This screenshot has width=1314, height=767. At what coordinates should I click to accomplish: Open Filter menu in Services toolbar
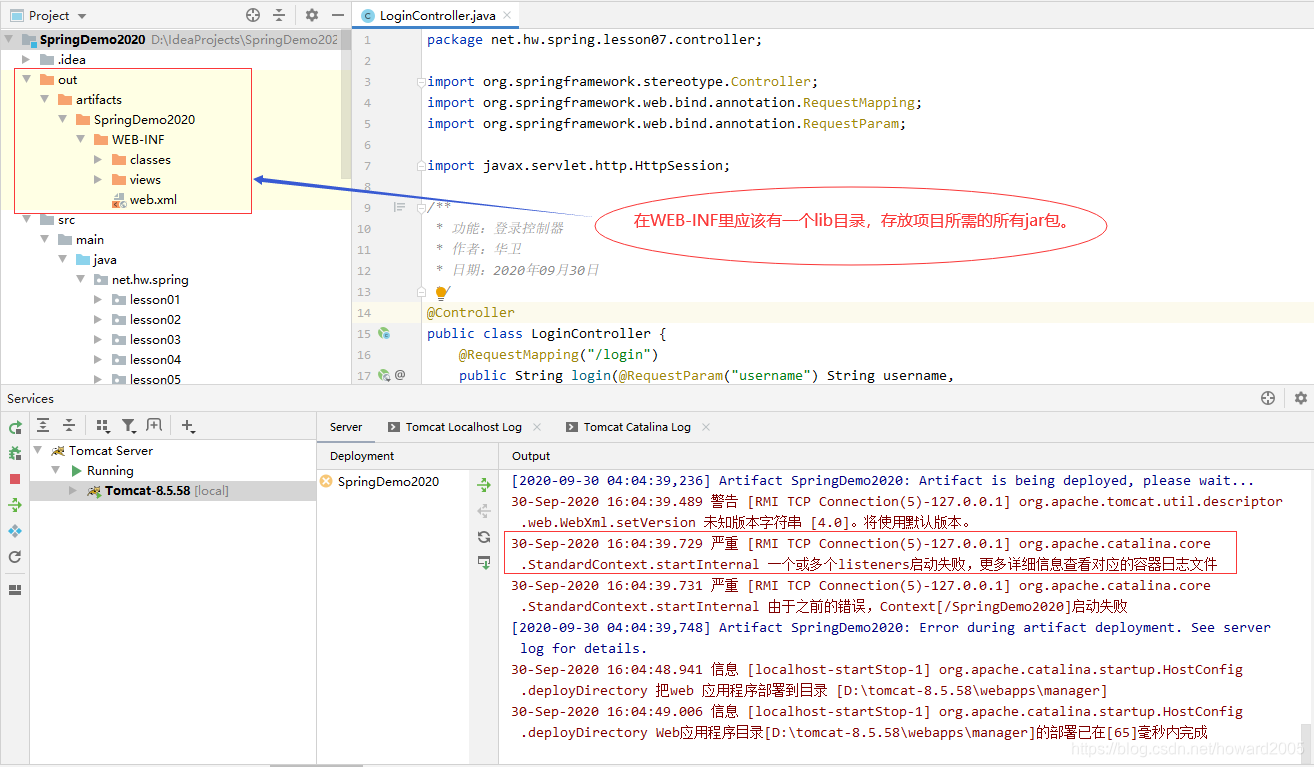[129, 426]
